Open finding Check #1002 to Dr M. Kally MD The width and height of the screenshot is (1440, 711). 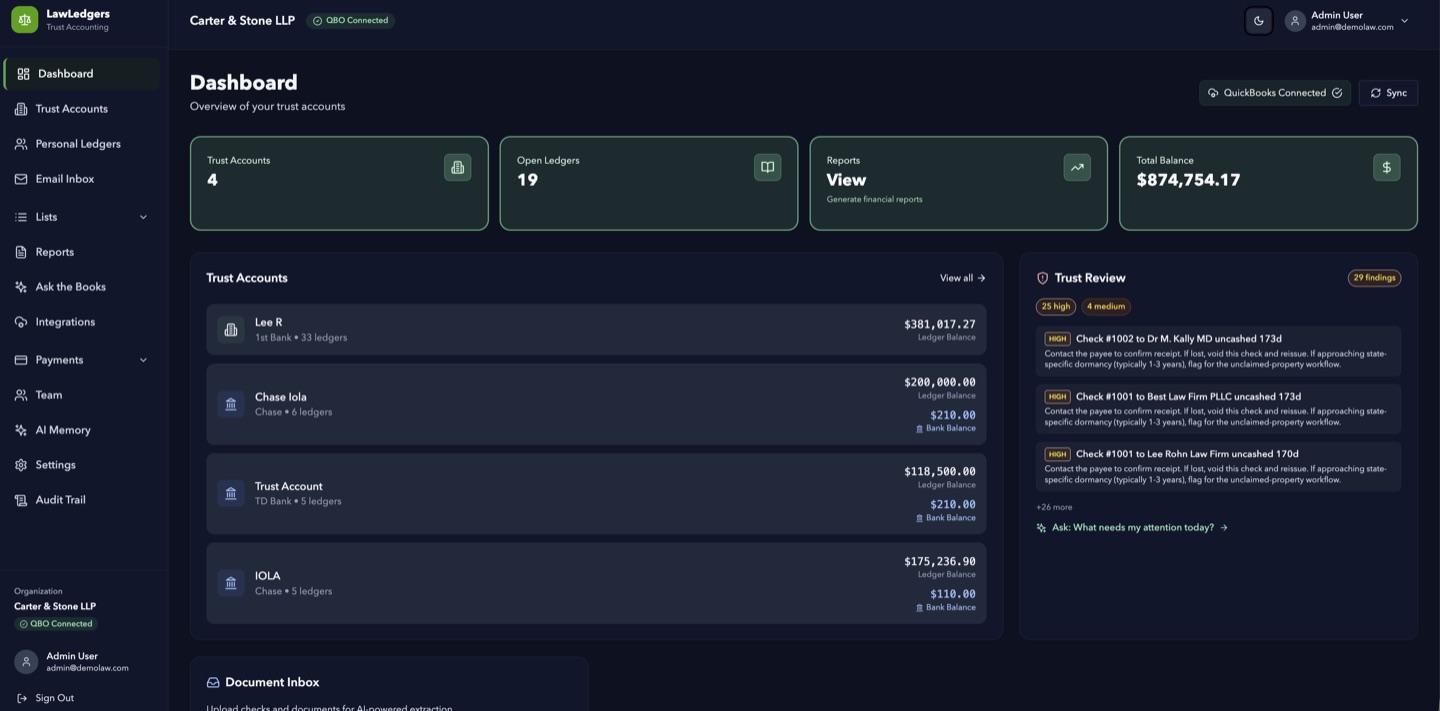click(1218, 351)
